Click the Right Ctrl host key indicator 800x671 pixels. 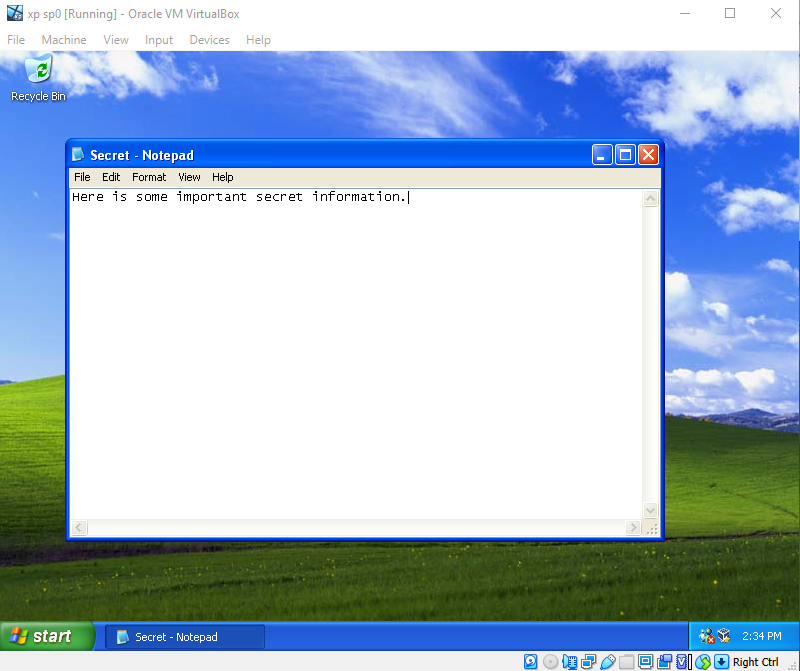[756, 662]
